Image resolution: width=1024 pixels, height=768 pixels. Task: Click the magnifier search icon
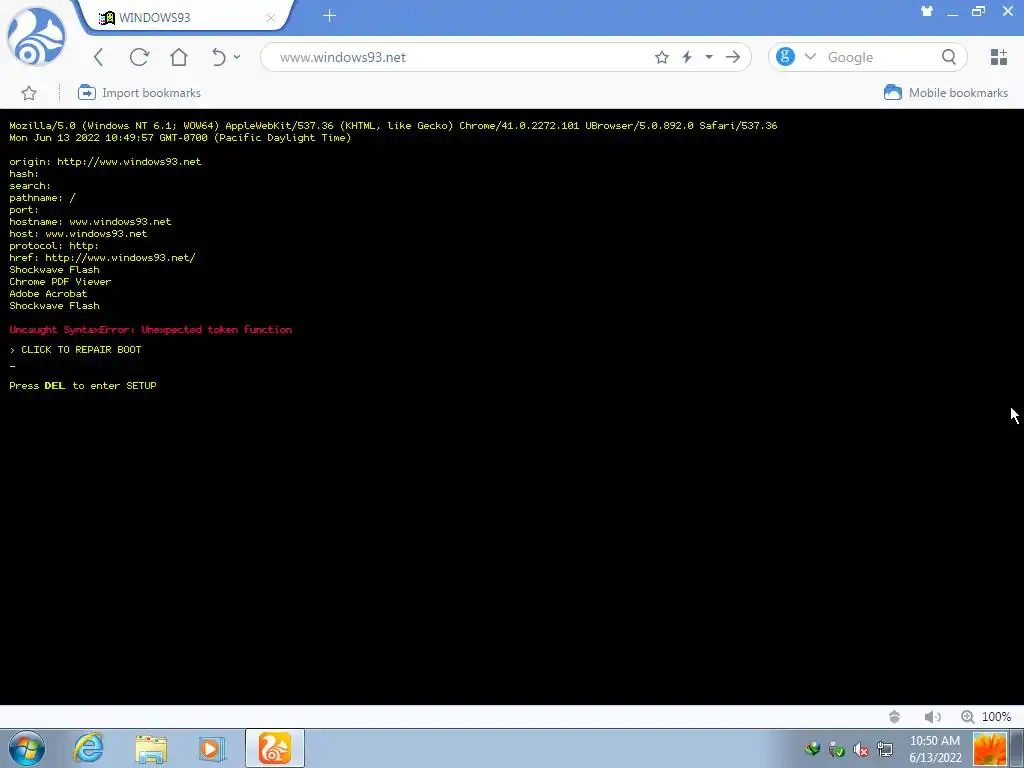[949, 57]
